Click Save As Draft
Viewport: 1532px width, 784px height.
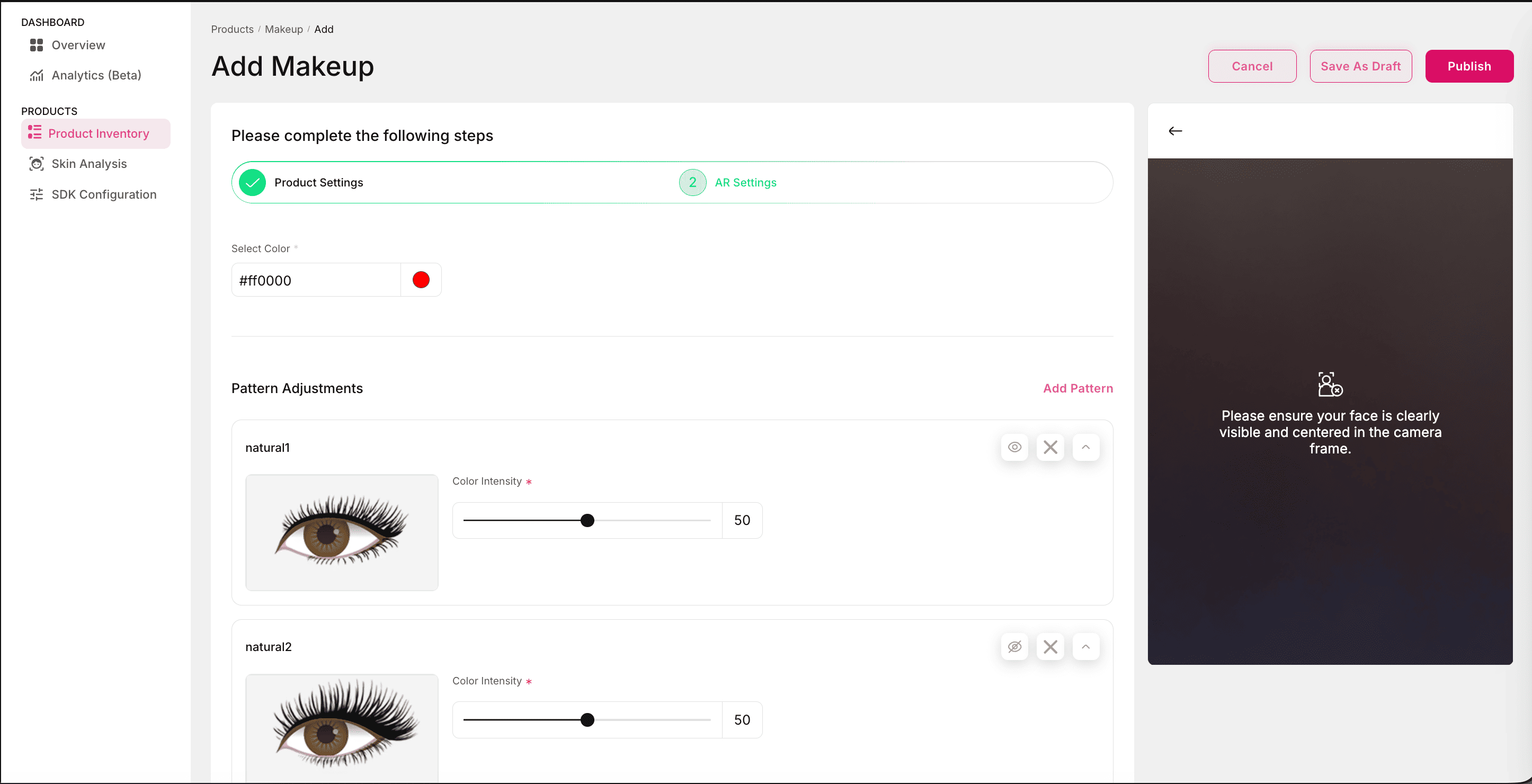1360,66
